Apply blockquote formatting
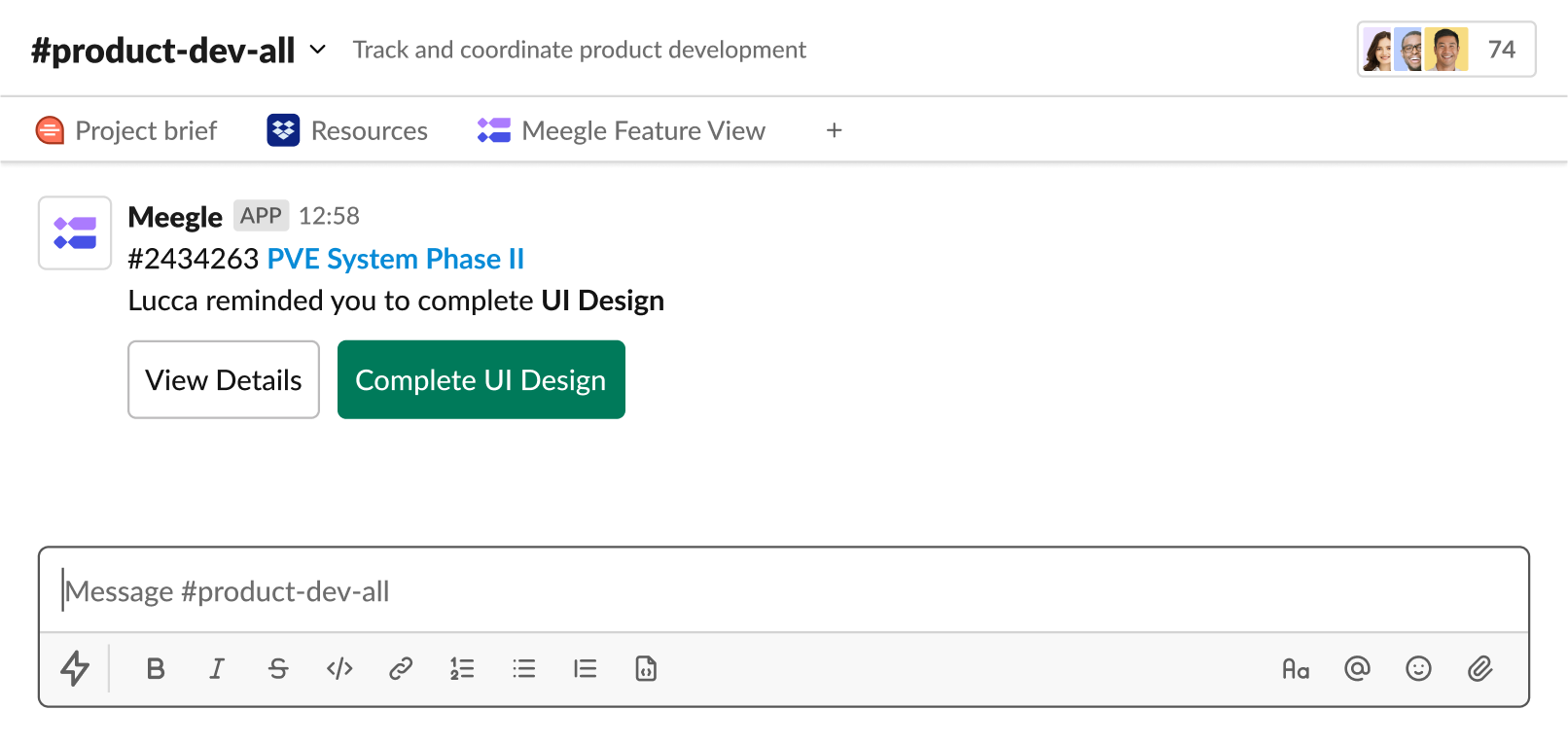The width and height of the screenshot is (1568, 745). coord(585,669)
